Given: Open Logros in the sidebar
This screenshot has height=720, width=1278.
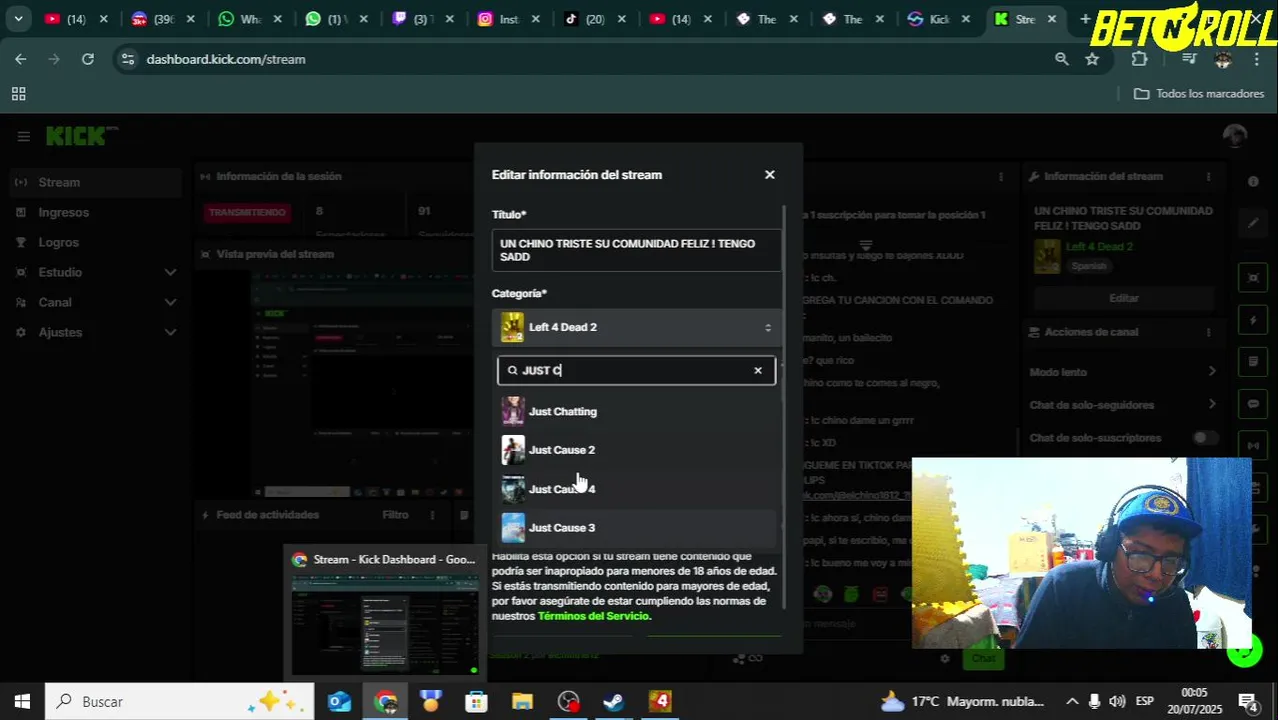Looking at the screenshot, I should click(x=58, y=242).
